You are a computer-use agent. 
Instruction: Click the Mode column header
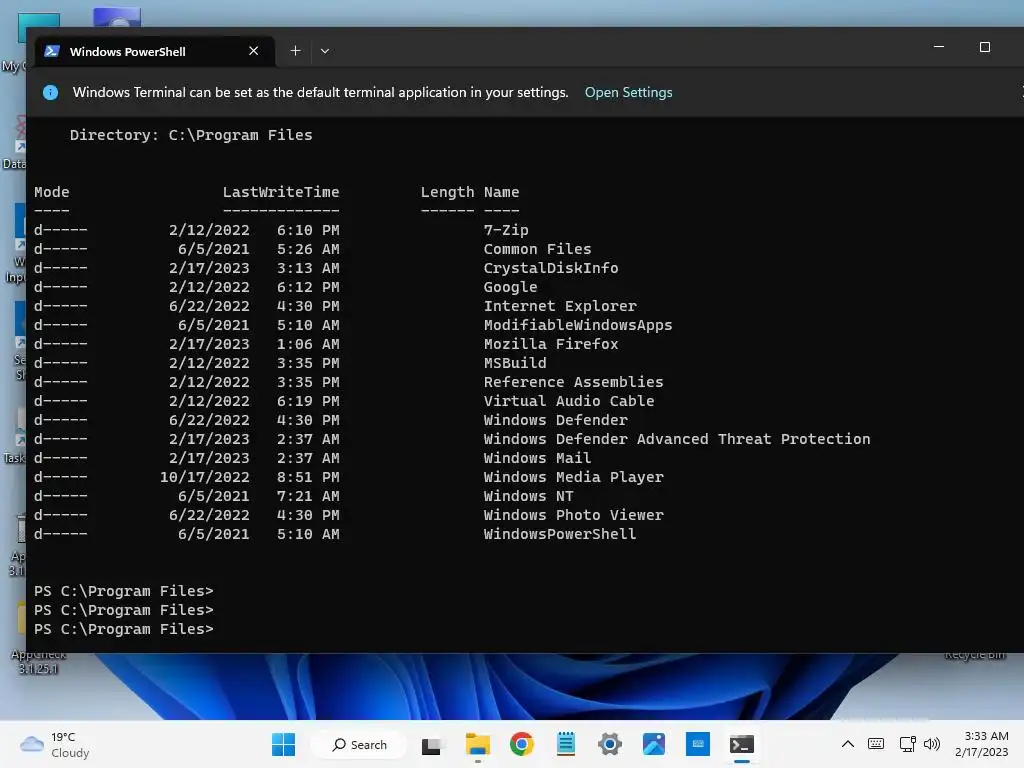point(52,192)
